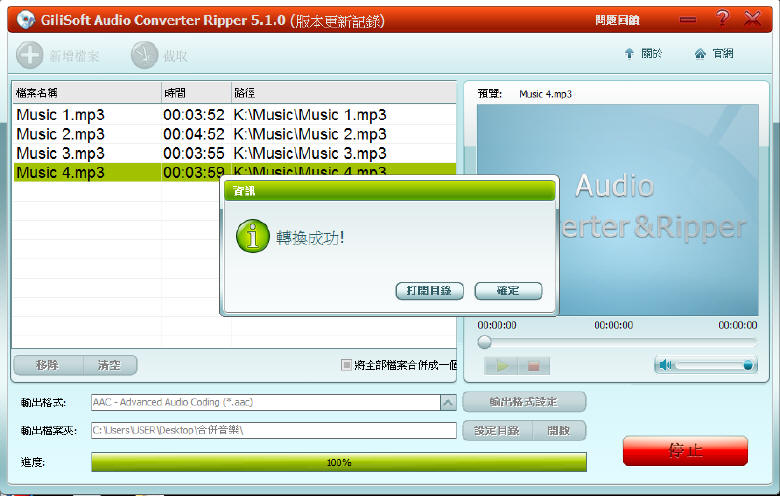The image size is (780, 496).
Task: Click the Trim clock icon in toolbar
Action: click(x=144, y=55)
